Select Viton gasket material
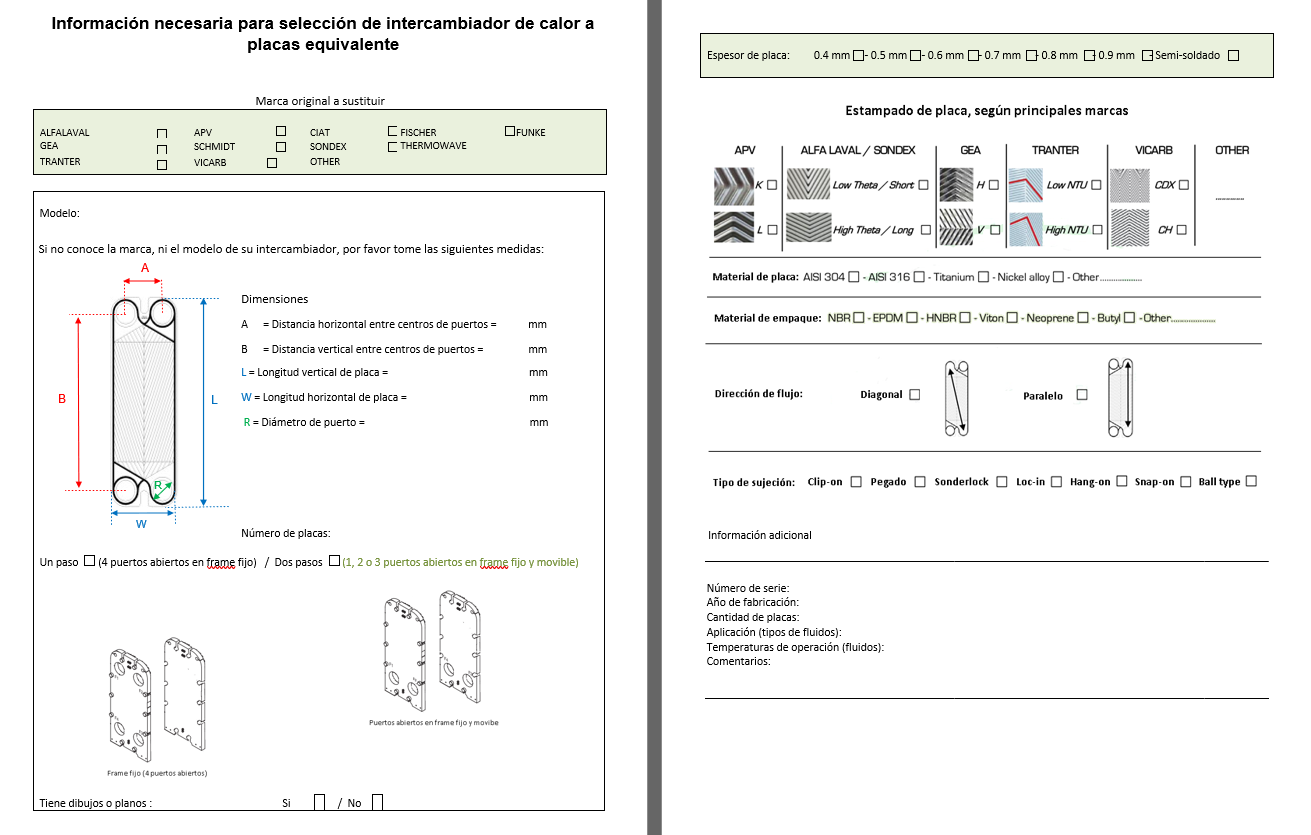 (x=1012, y=318)
